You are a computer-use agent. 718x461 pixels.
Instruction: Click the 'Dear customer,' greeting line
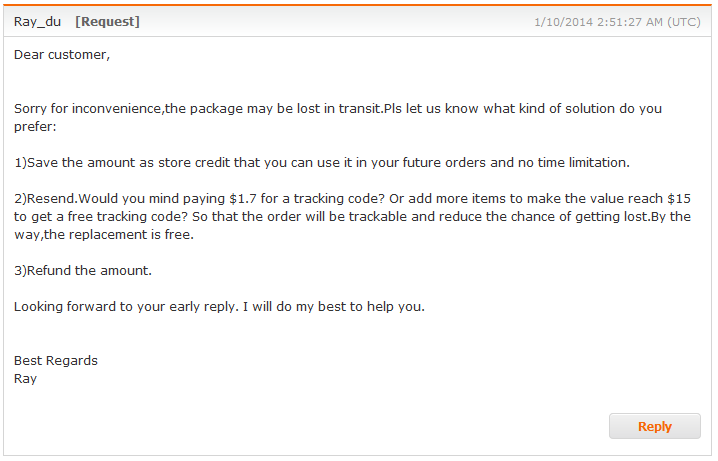62,54
